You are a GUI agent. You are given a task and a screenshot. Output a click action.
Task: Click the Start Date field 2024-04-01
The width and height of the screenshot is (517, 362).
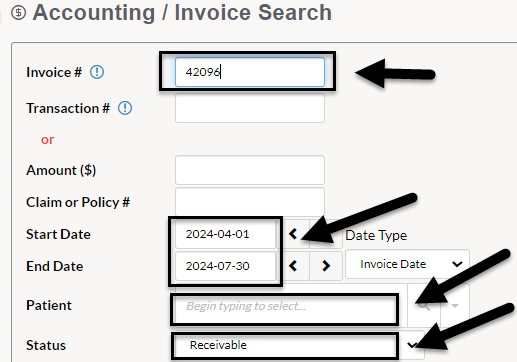pyautogui.click(x=226, y=234)
